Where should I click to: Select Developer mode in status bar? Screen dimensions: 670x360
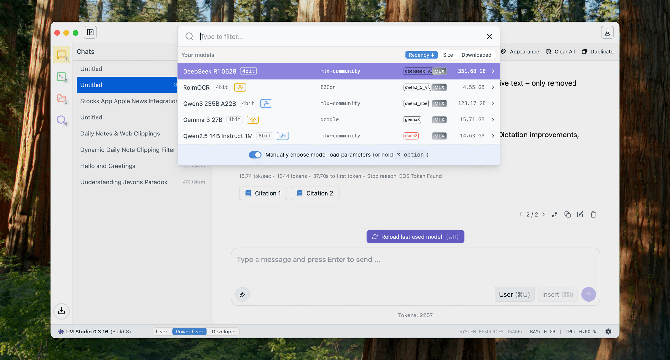coord(223,331)
